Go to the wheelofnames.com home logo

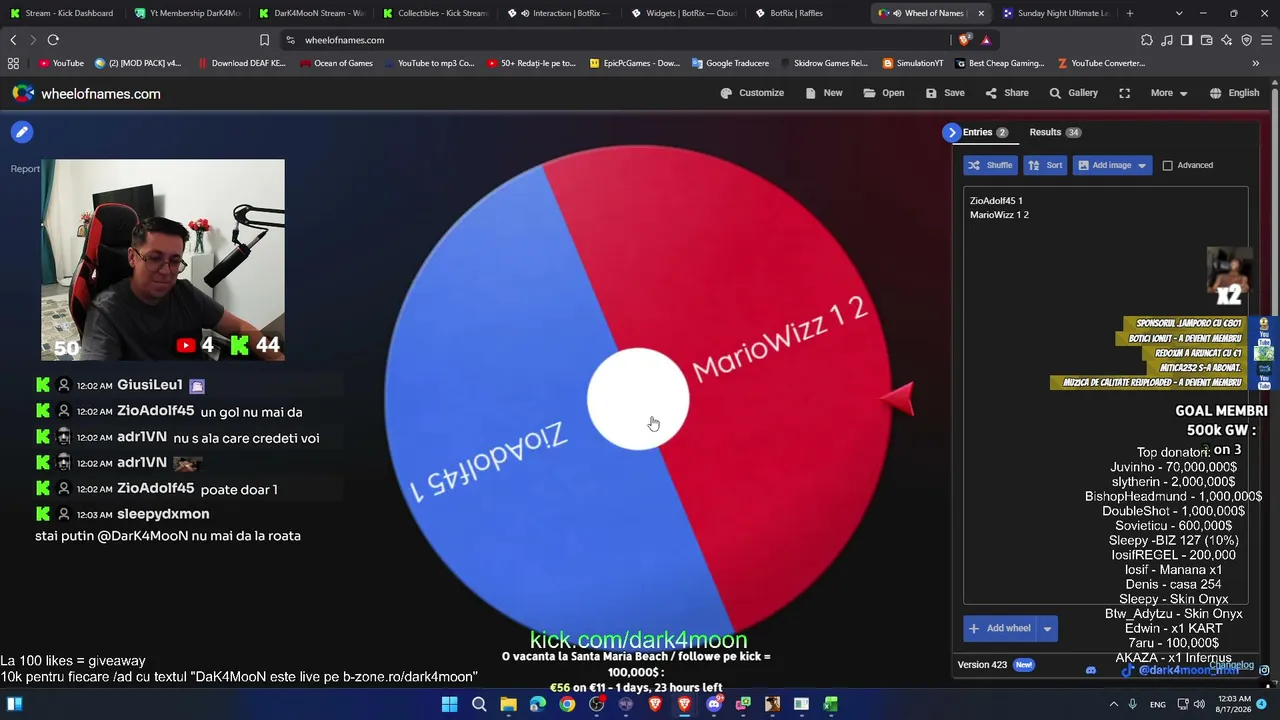pyautogui.click(x=86, y=93)
